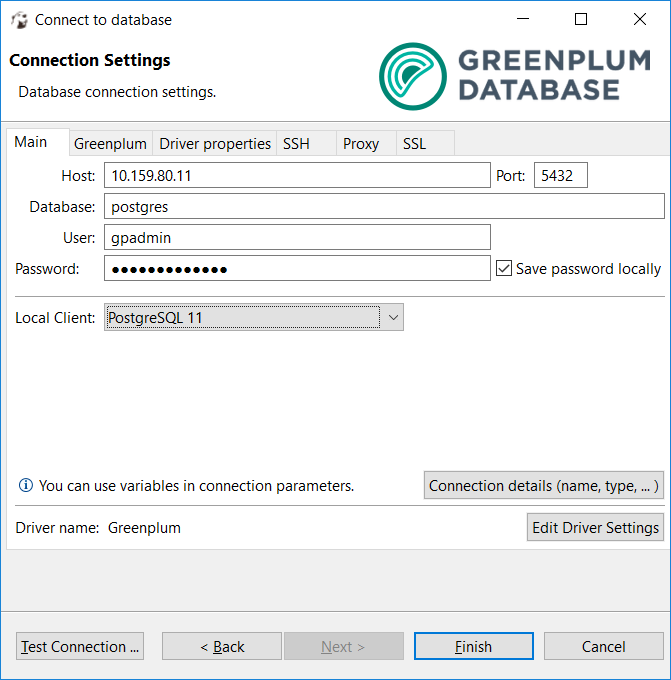Click the Database field with postgres

point(384,206)
